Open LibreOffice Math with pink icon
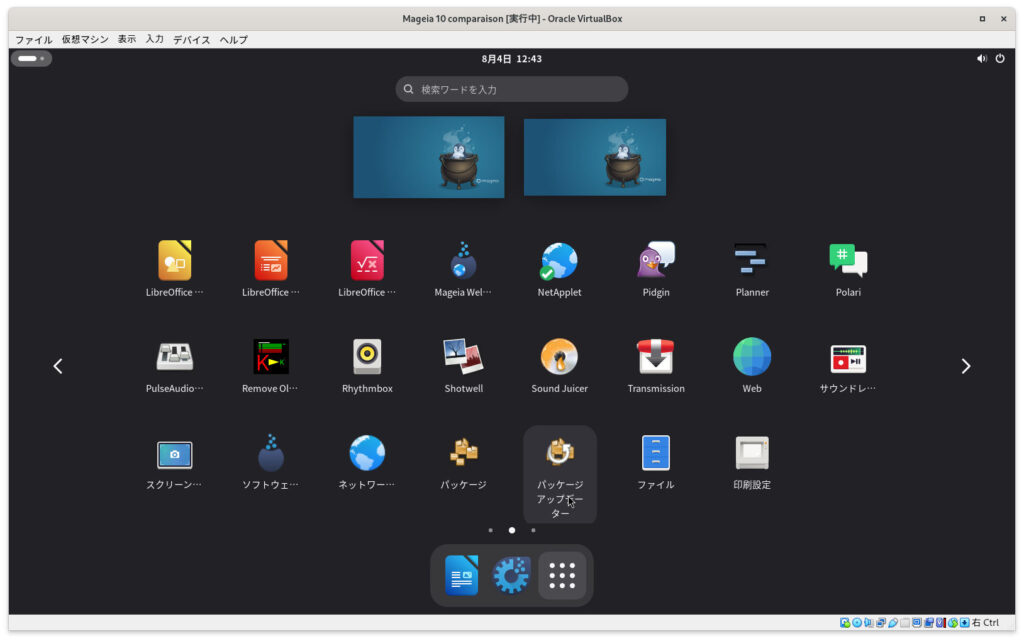 coord(367,261)
